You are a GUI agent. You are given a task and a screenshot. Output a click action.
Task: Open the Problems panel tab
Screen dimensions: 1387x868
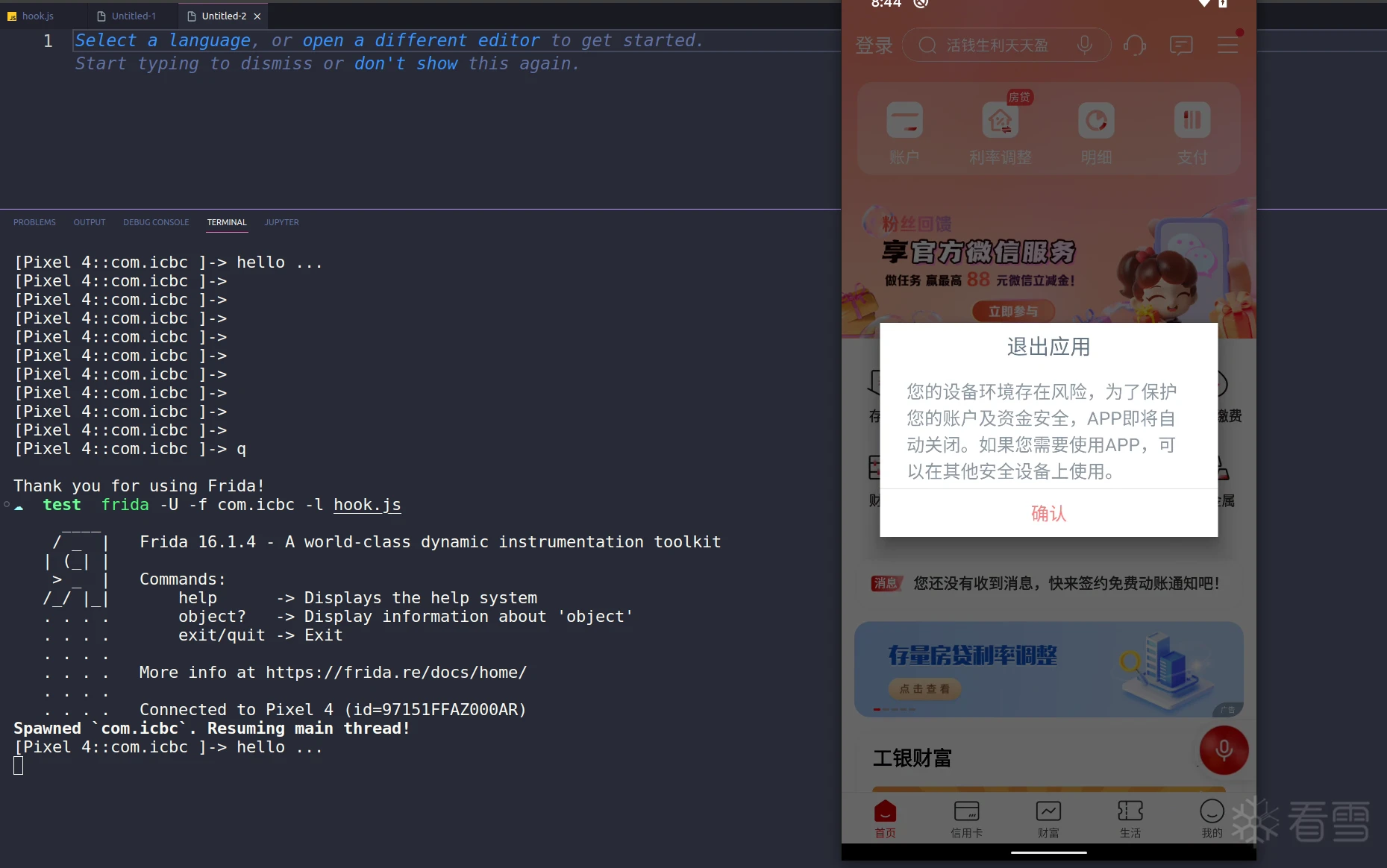tap(34, 222)
